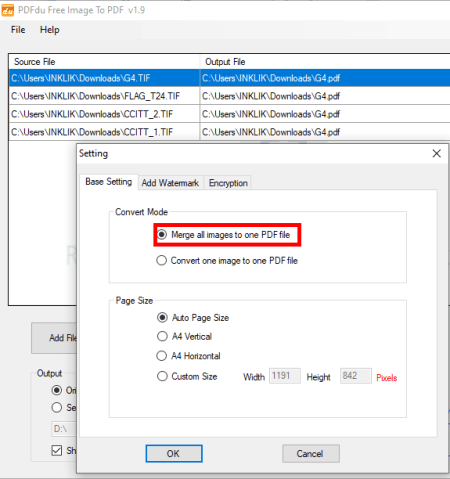
Task: Click output cell G4.pdf in FLAG_T24 row
Action: pyautogui.click(x=325, y=96)
